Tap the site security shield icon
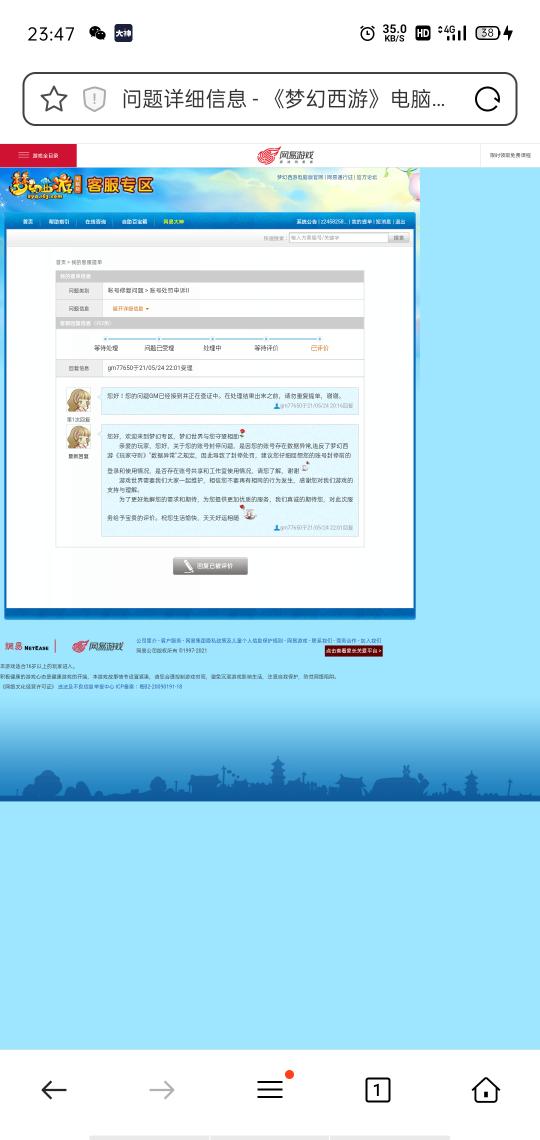 94,99
